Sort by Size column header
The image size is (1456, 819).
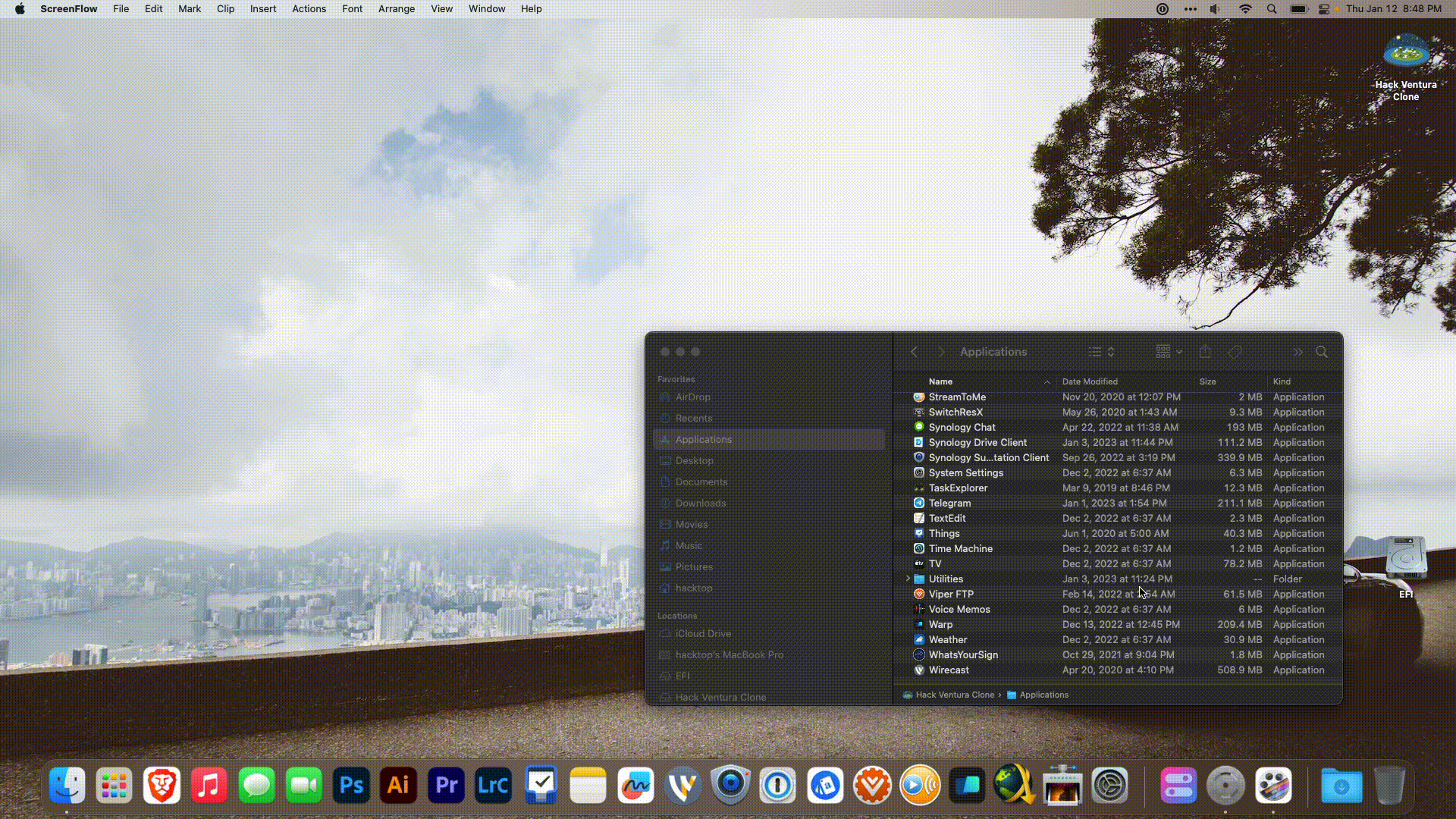[1208, 381]
